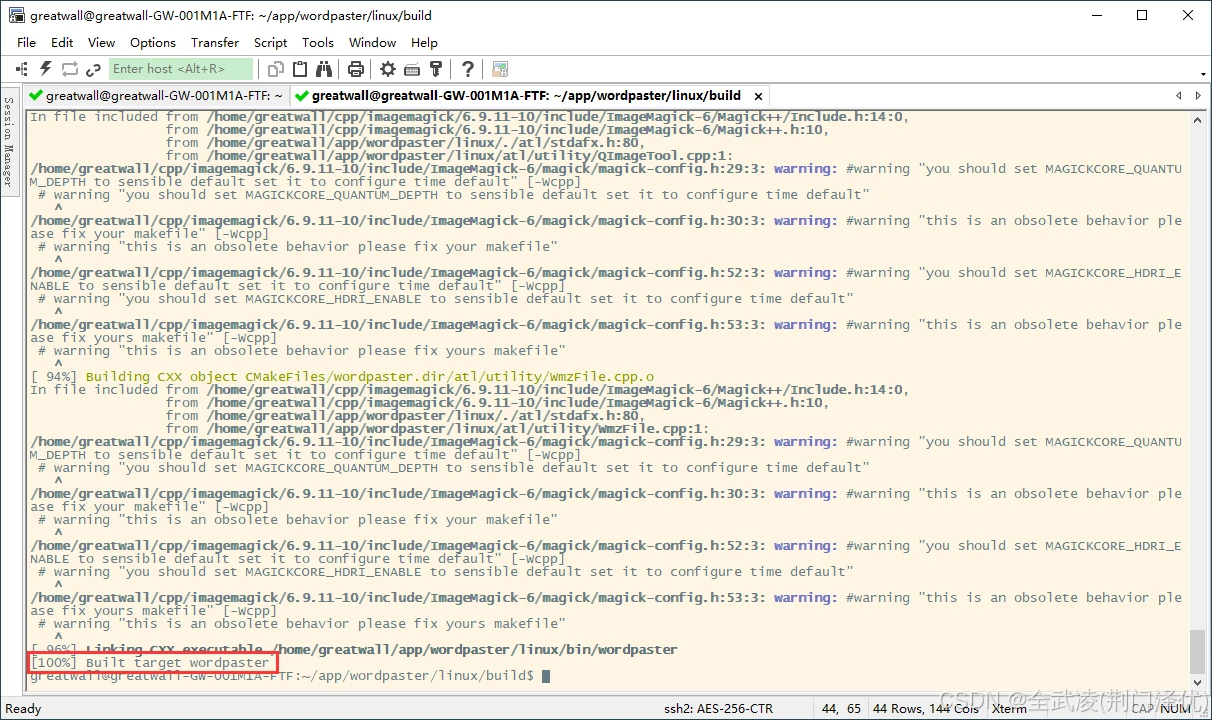Maximize the SecureCRT window
This screenshot has width=1212, height=720.
pyautogui.click(x=1142, y=15)
